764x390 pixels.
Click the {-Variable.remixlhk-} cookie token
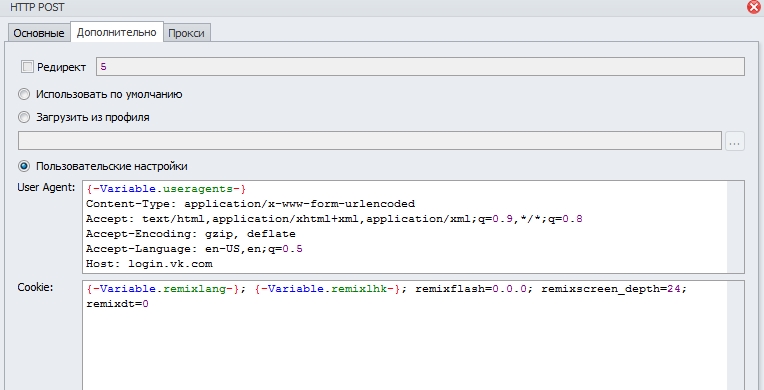coord(327,289)
